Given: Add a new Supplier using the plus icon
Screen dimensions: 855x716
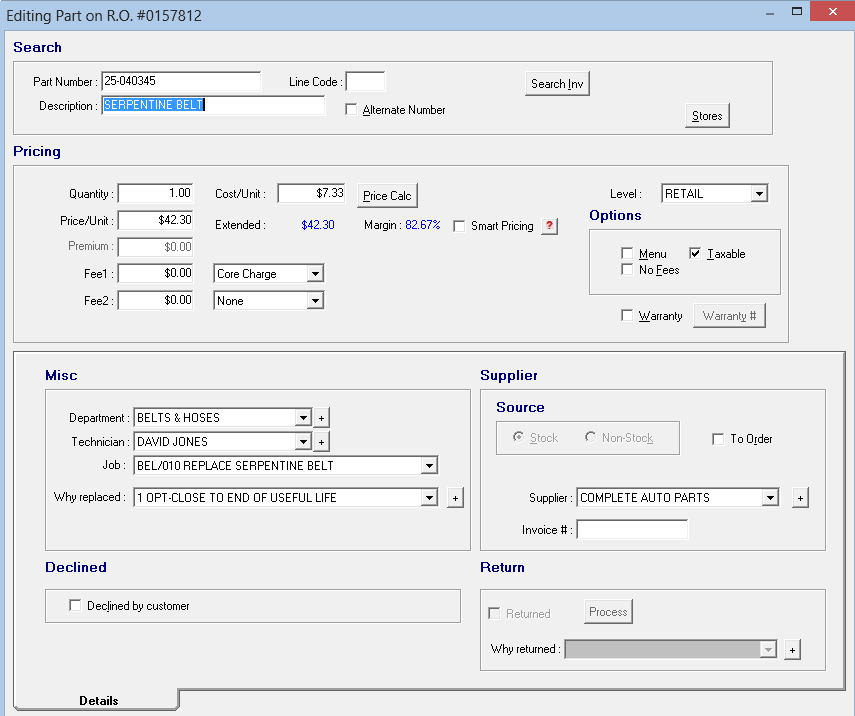Looking at the screenshot, I should pyautogui.click(x=800, y=497).
